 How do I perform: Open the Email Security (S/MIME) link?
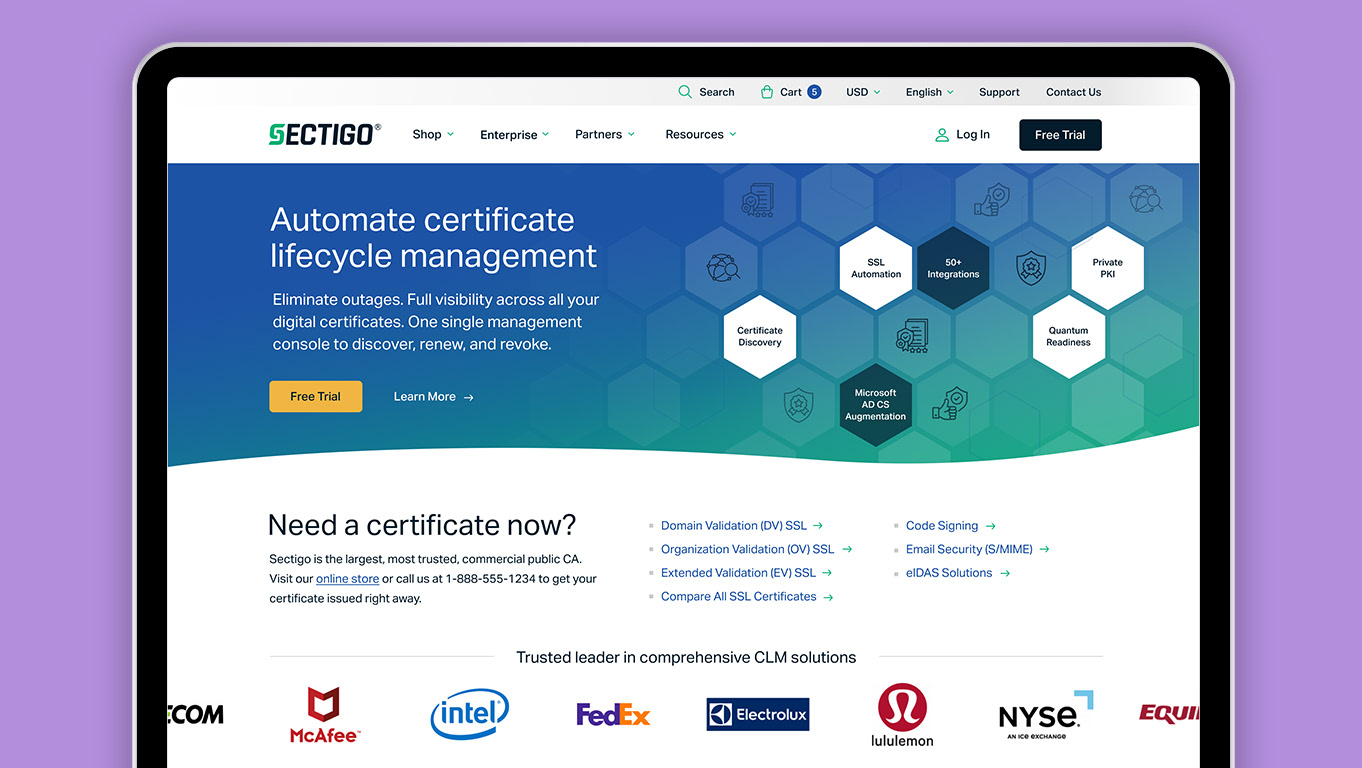[969, 549]
